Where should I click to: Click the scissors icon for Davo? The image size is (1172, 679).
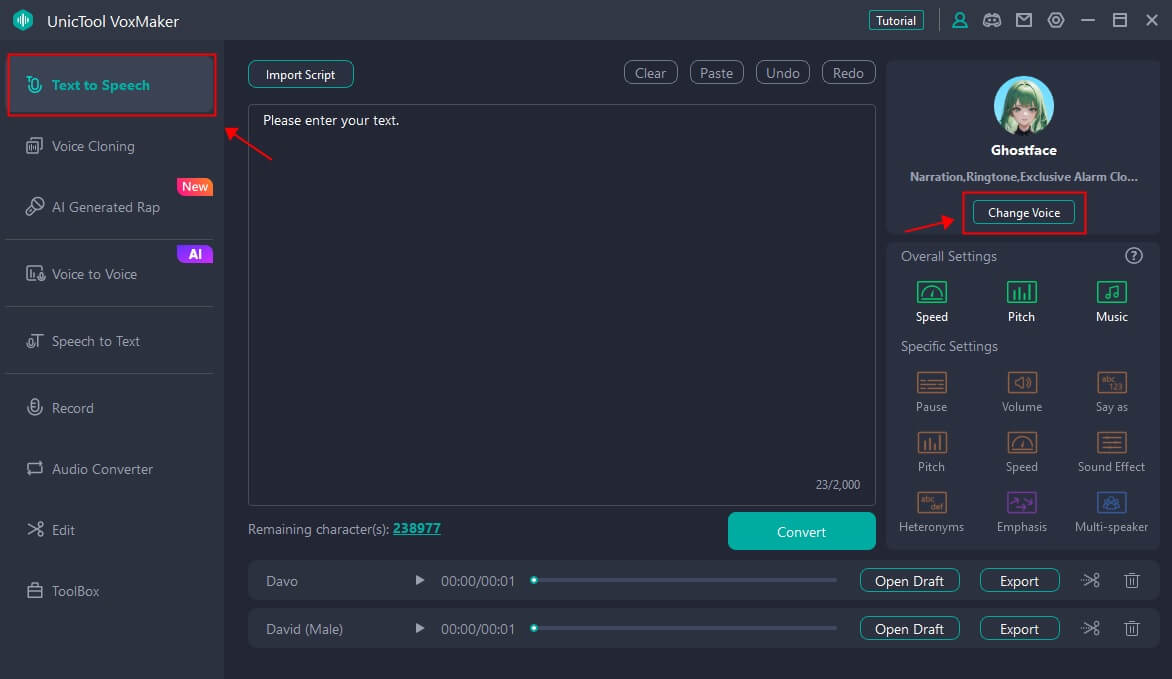(1091, 580)
